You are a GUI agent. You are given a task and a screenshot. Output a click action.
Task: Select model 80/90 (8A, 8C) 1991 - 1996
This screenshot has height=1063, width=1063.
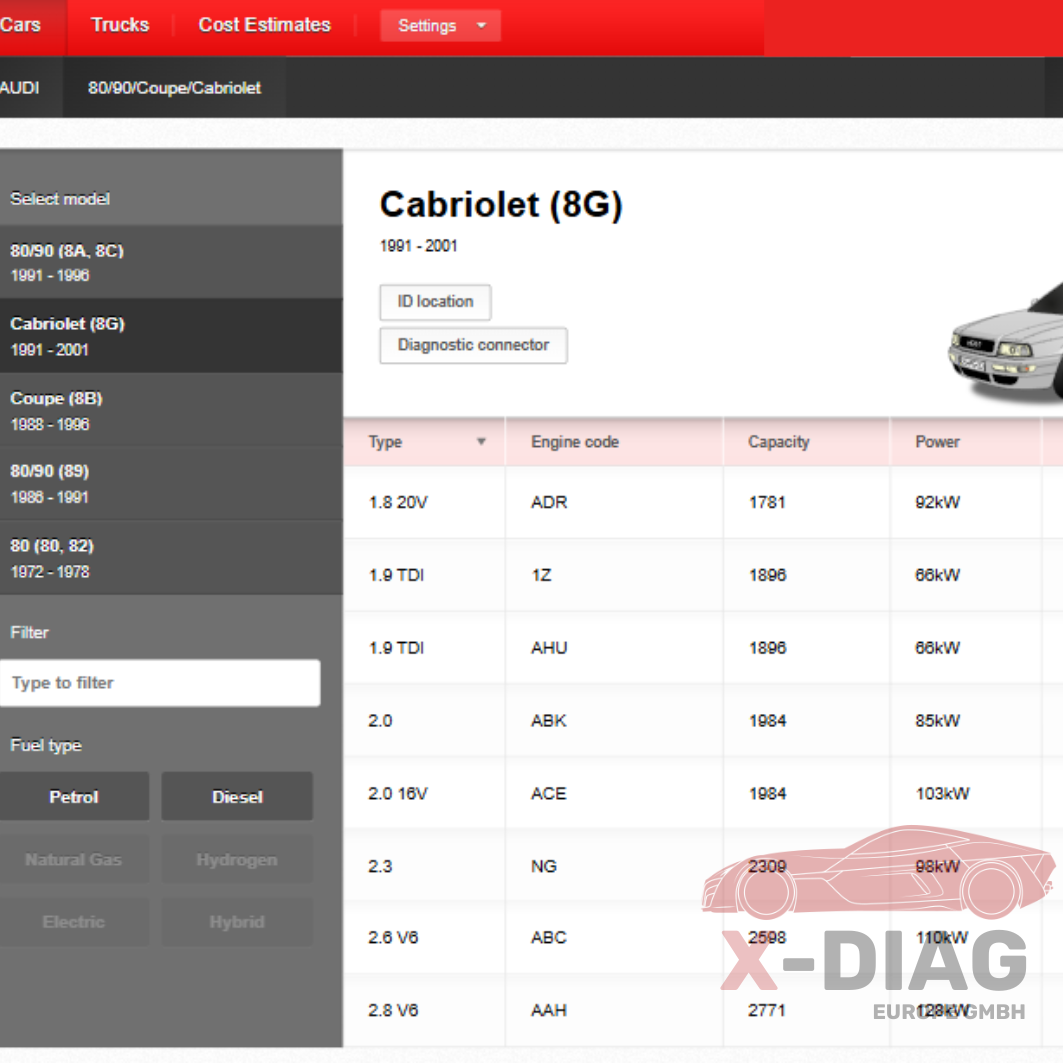pos(171,262)
